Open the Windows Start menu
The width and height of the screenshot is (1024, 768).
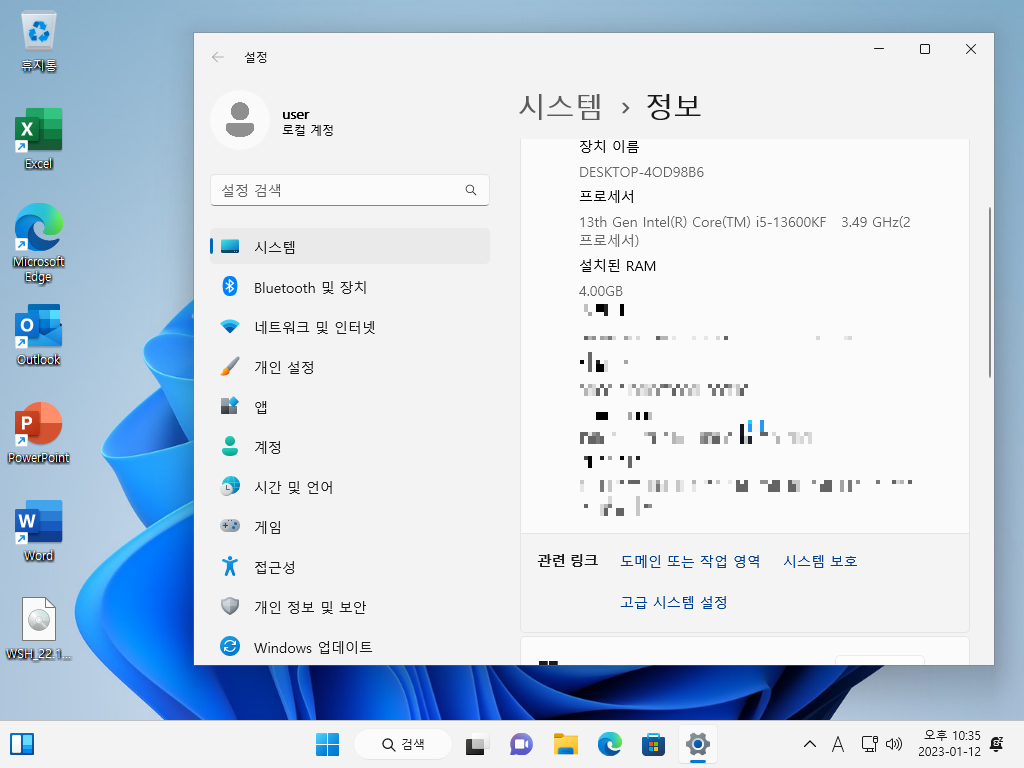coord(327,744)
